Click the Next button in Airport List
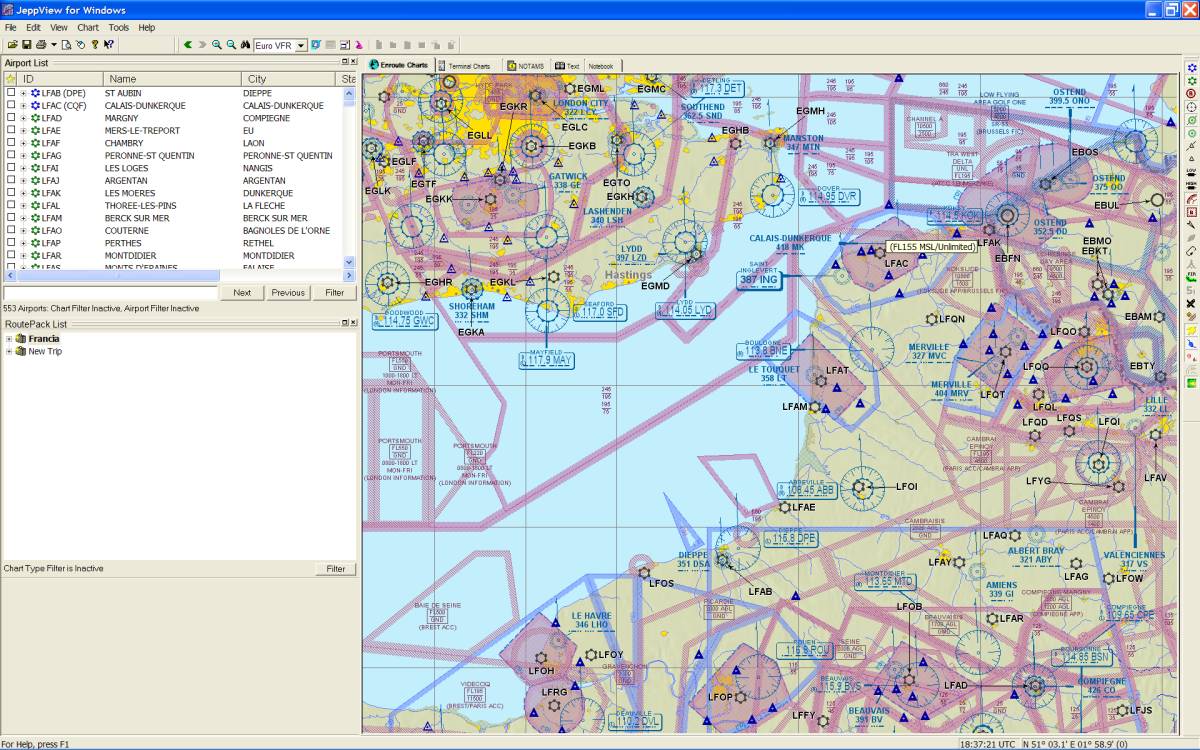 click(242, 293)
